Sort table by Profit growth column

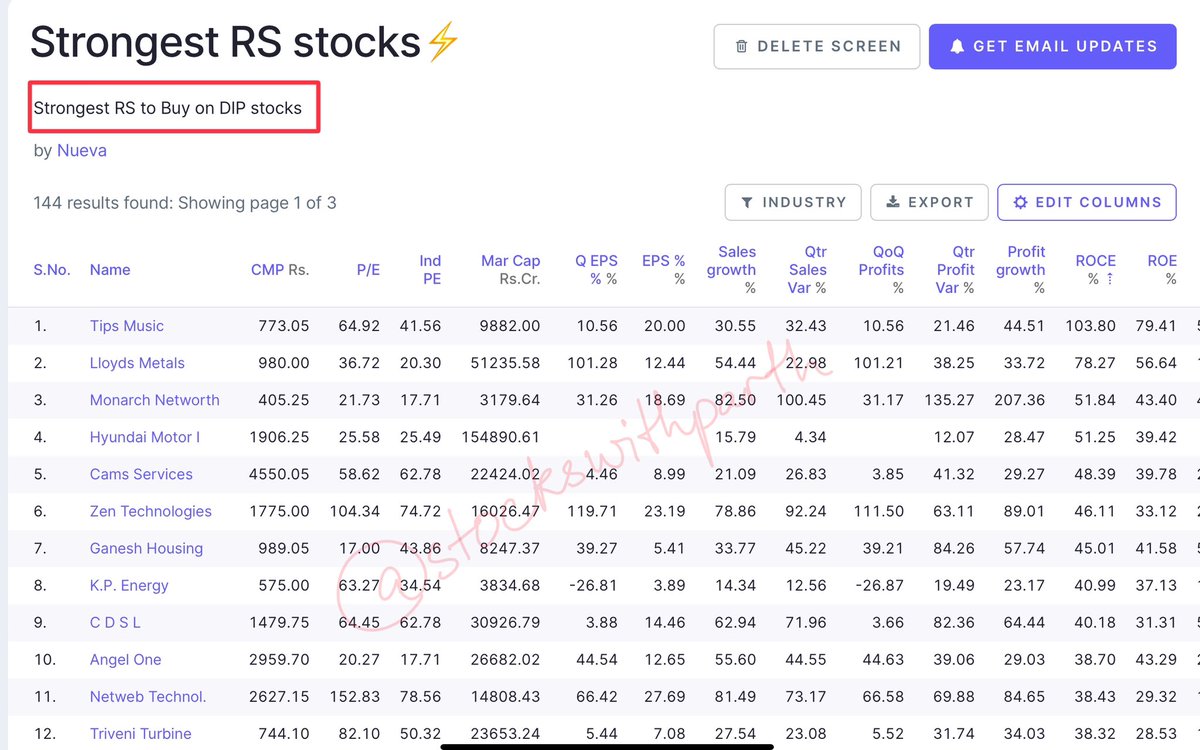pos(1020,270)
